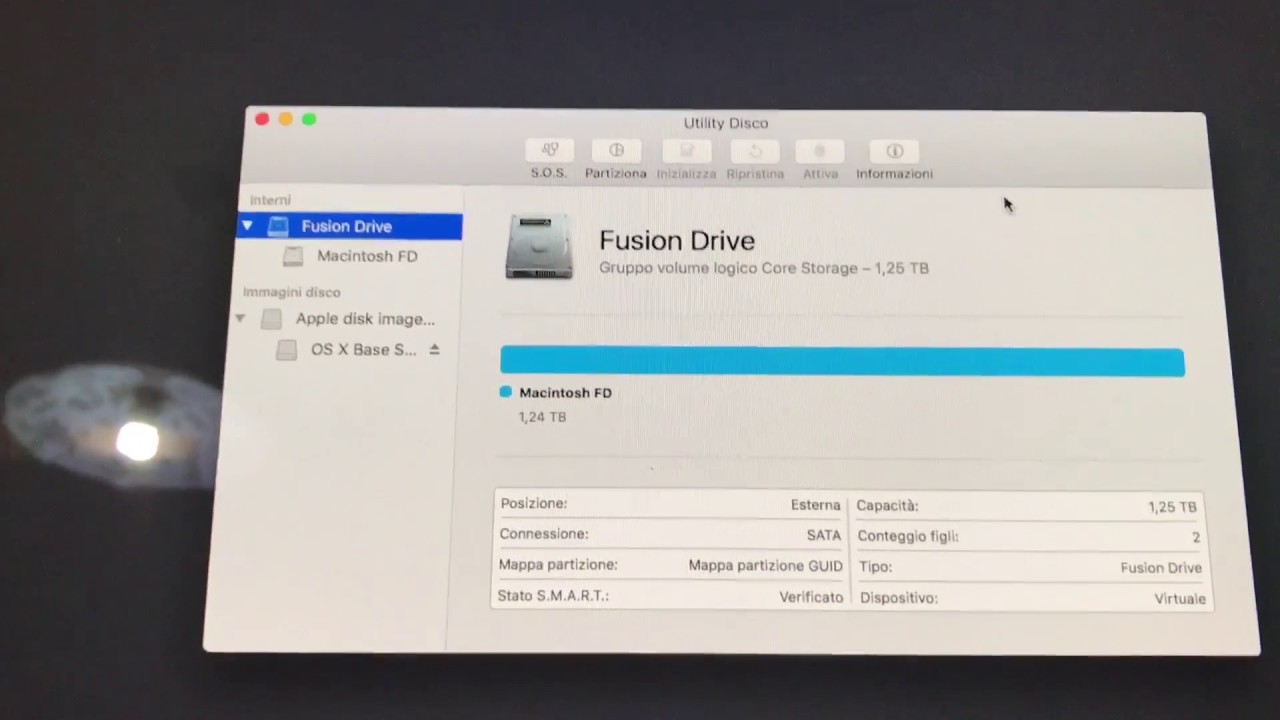Run S.O.S. first aid tool
This screenshot has height=720, width=1280.
click(549, 151)
